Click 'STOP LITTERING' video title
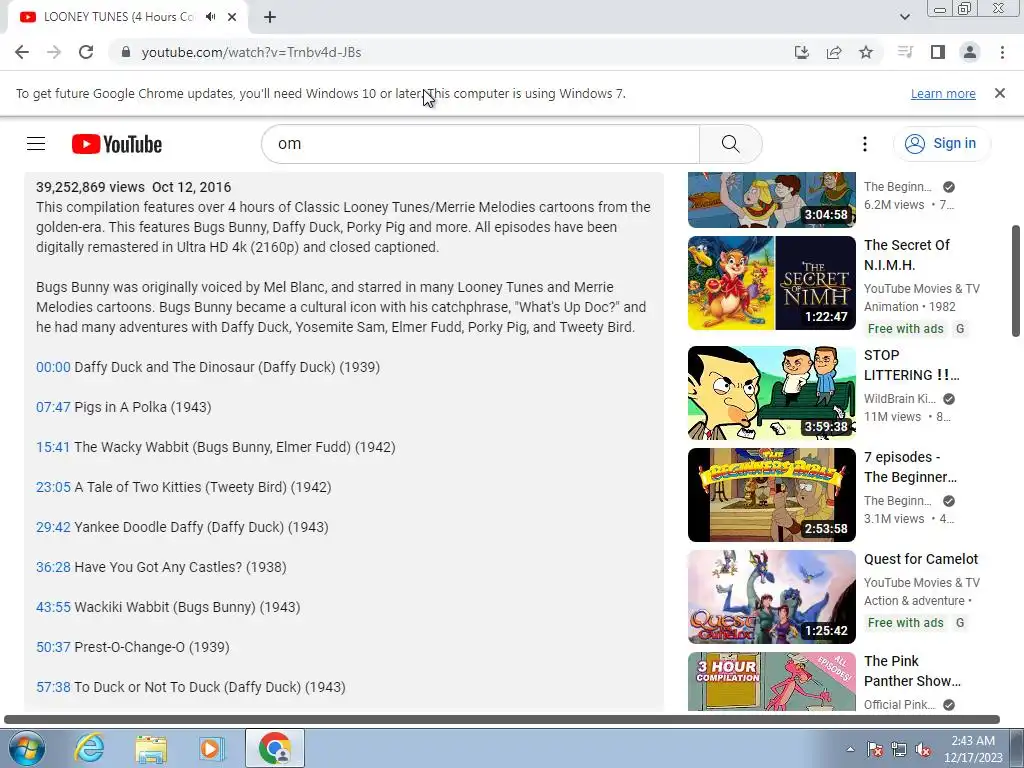 pyautogui.click(x=911, y=365)
